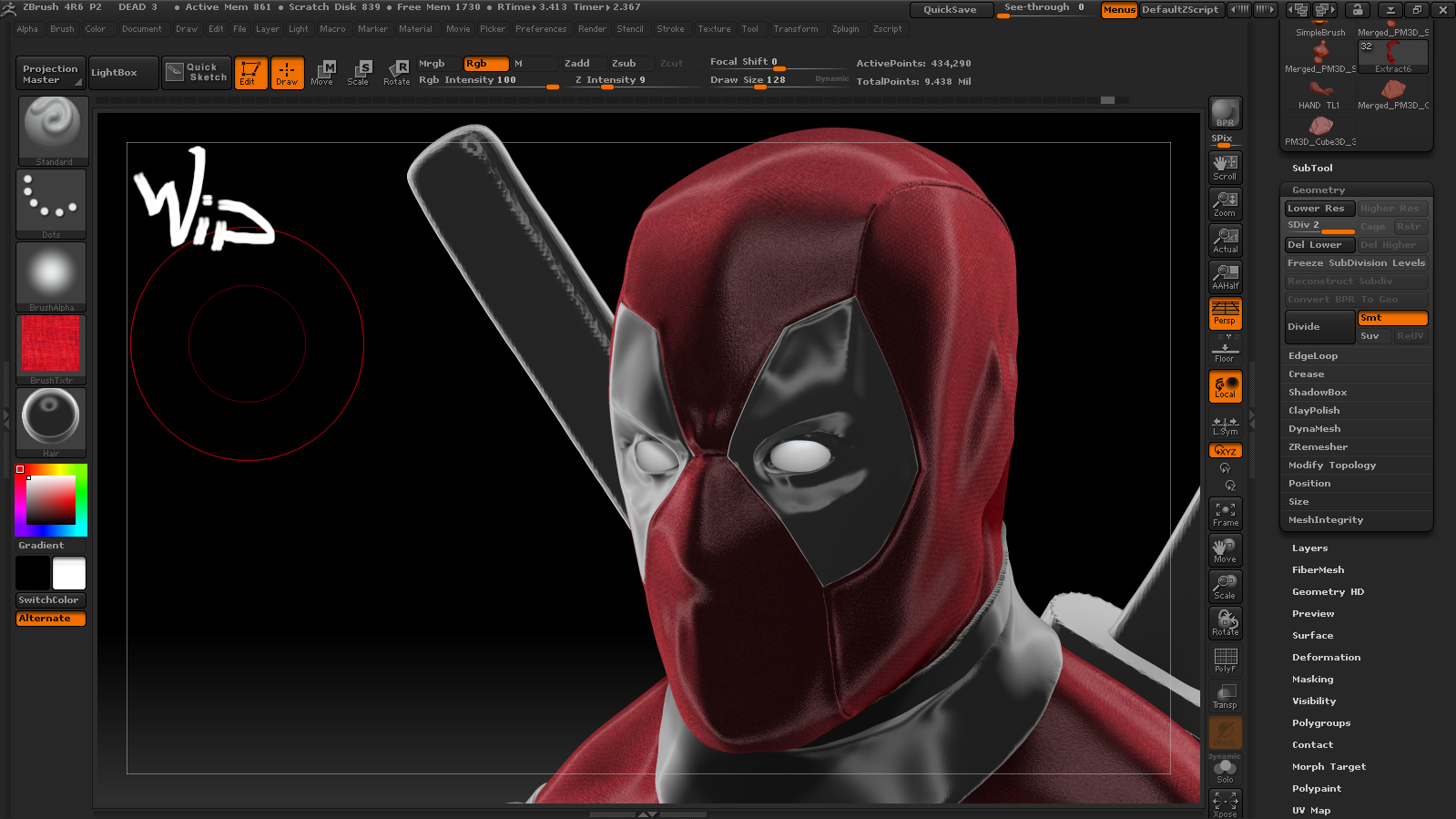Image resolution: width=1456 pixels, height=819 pixels.
Task: Open the Projection Master button
Action: pos(50,74)
